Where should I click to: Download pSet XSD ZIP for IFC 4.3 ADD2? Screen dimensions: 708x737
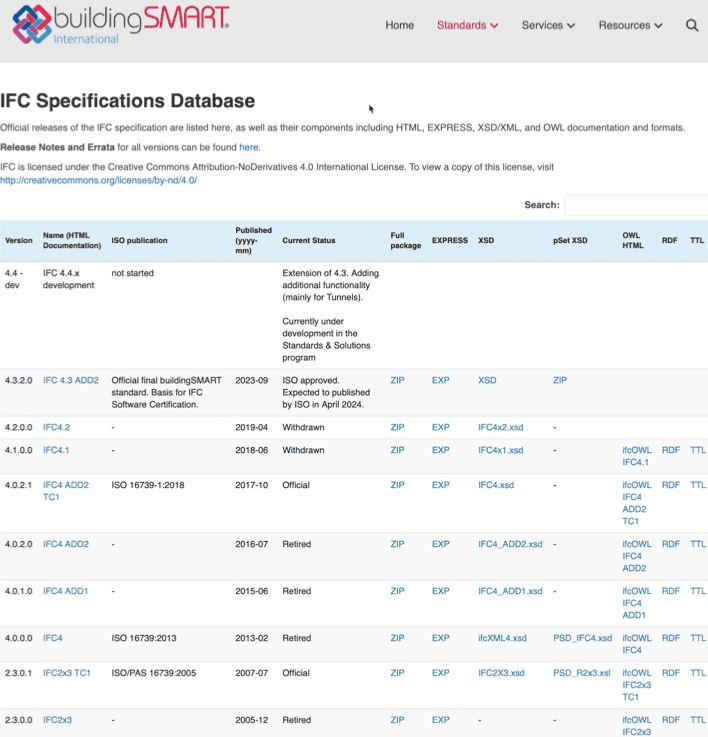[x=560, y=380]
